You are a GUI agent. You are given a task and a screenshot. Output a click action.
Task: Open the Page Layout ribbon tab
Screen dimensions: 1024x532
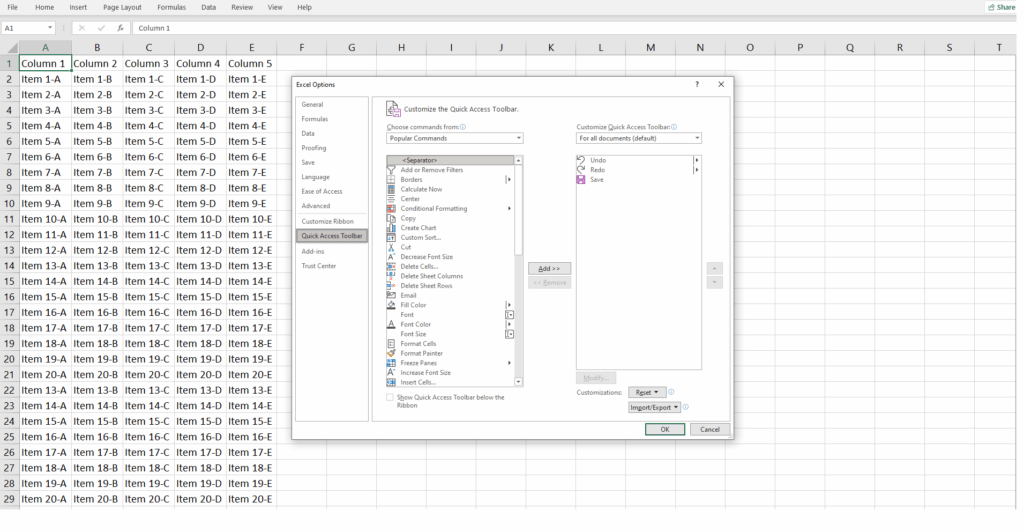pos(122,7)
